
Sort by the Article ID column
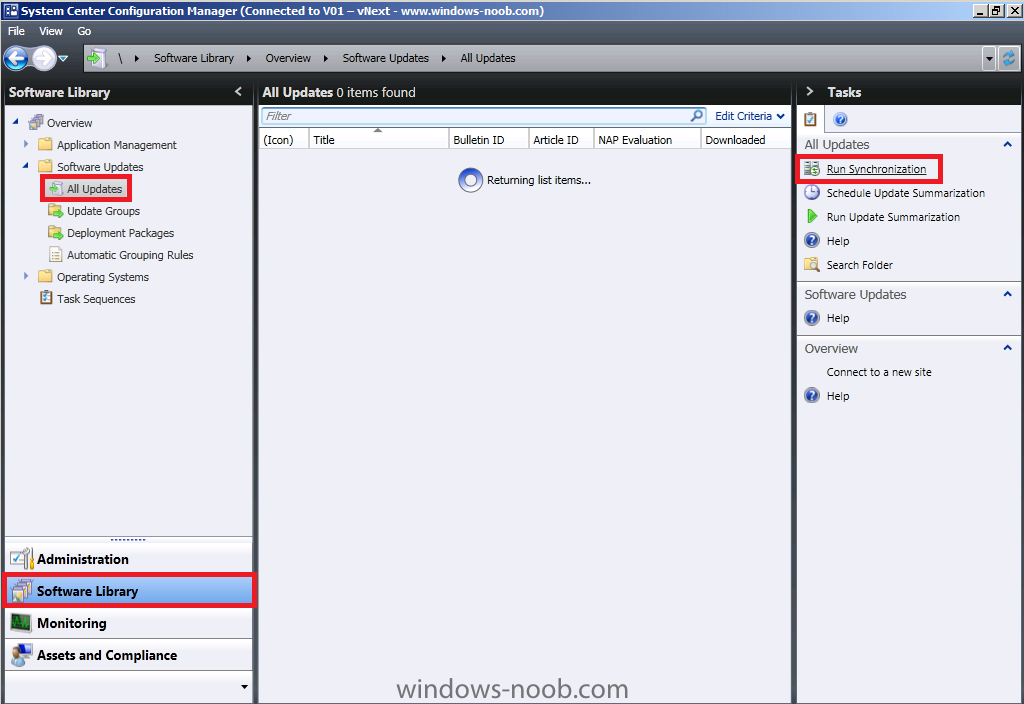coord(561,140)
